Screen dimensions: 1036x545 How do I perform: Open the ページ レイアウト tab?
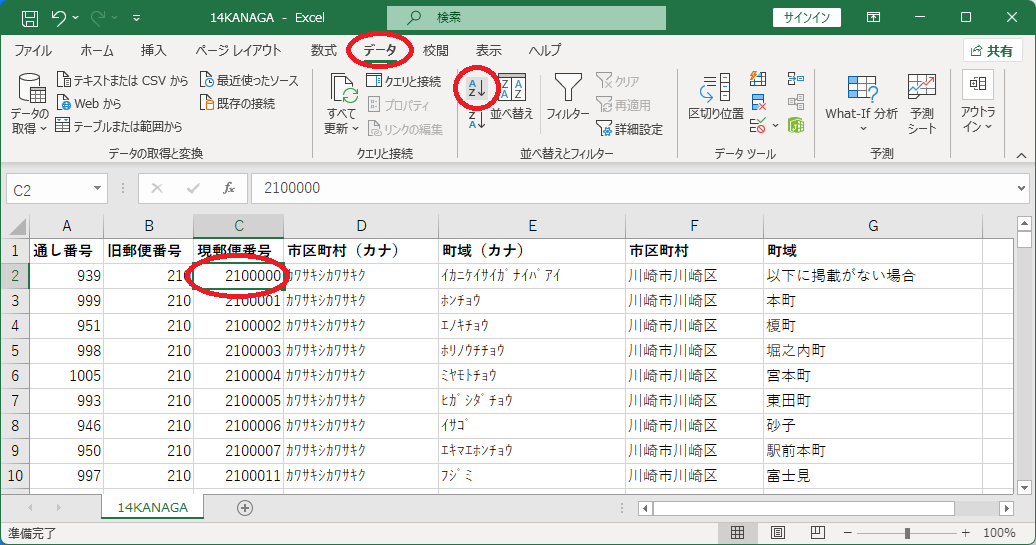[x=238, y=51]
